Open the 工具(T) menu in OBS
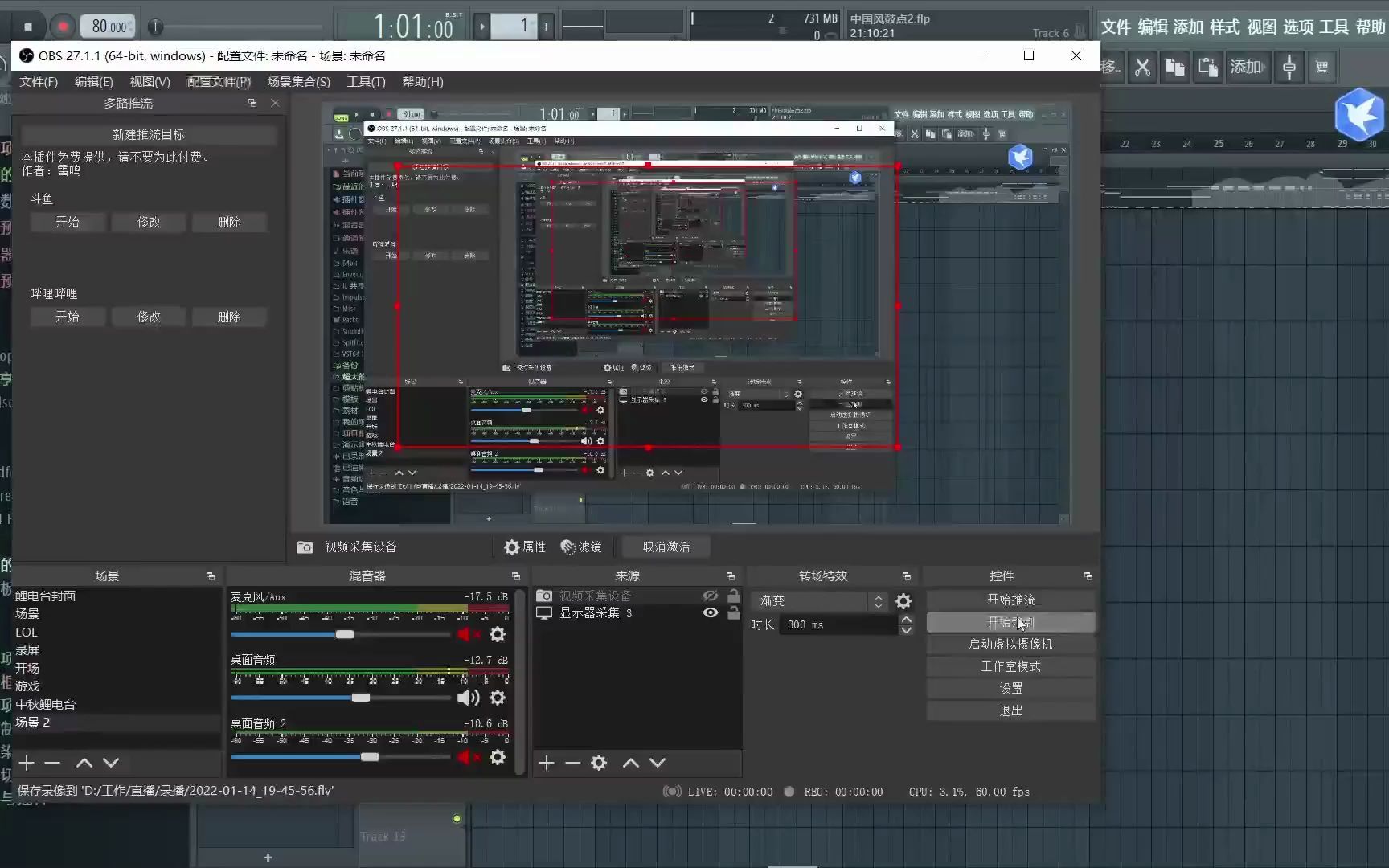The image size is (1389, 868). pyautogui.click(x=366, y=82)
